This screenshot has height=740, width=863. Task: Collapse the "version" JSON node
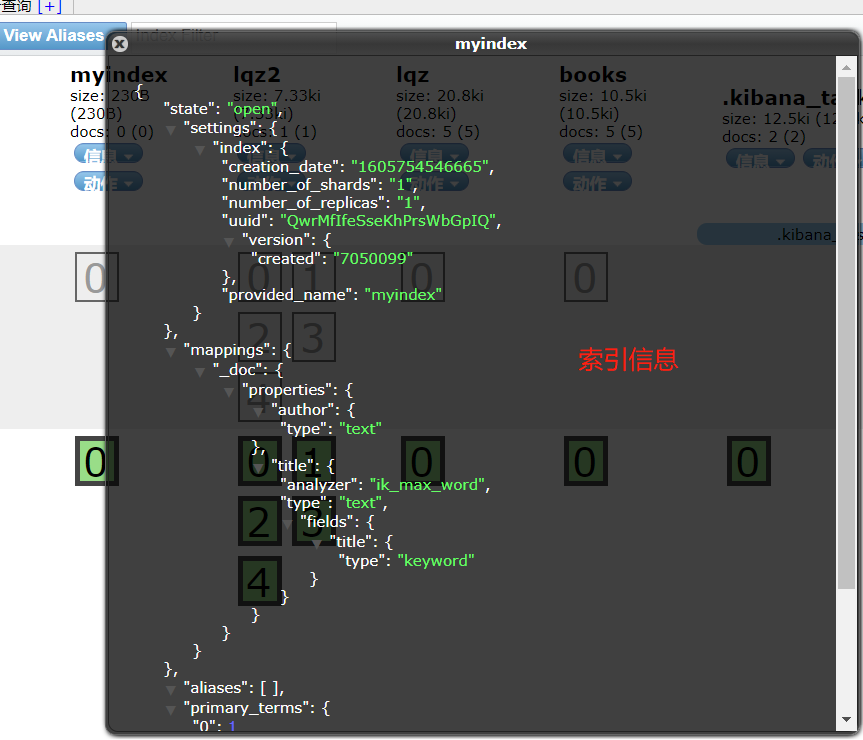pos(230,242)
